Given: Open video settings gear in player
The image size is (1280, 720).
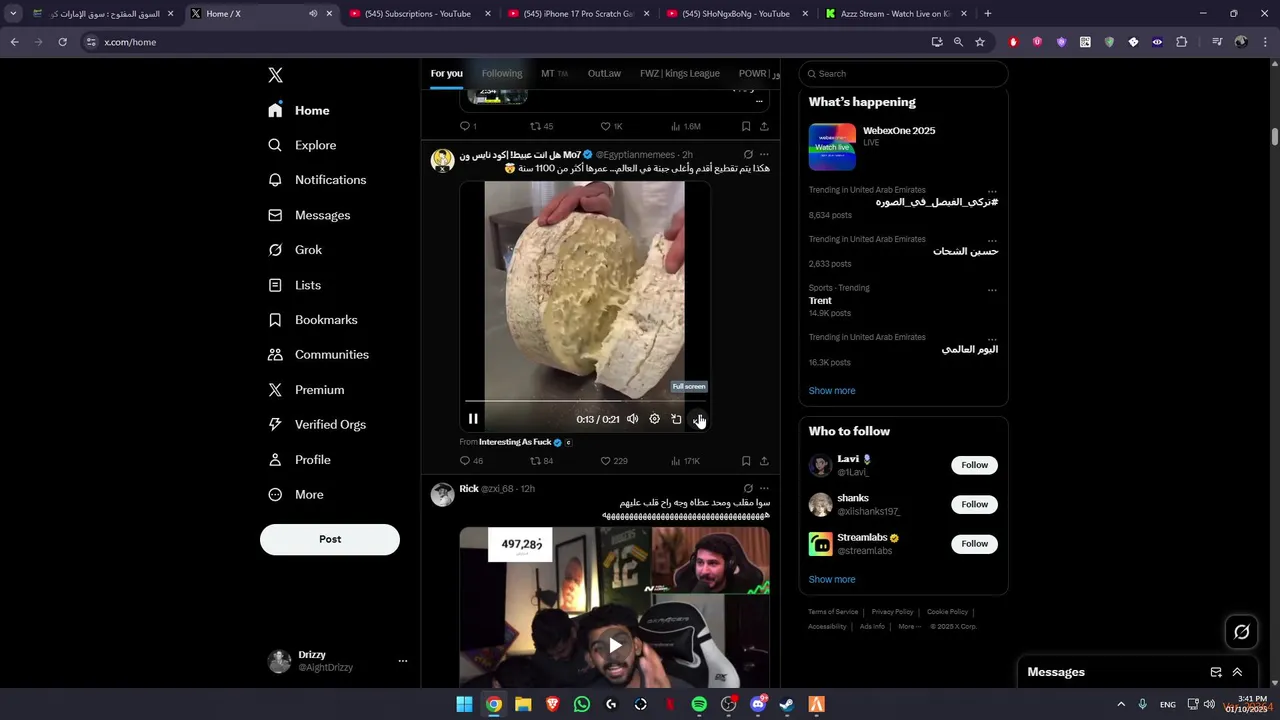Looking at the screenshot, I should click(x=654, y=419).
